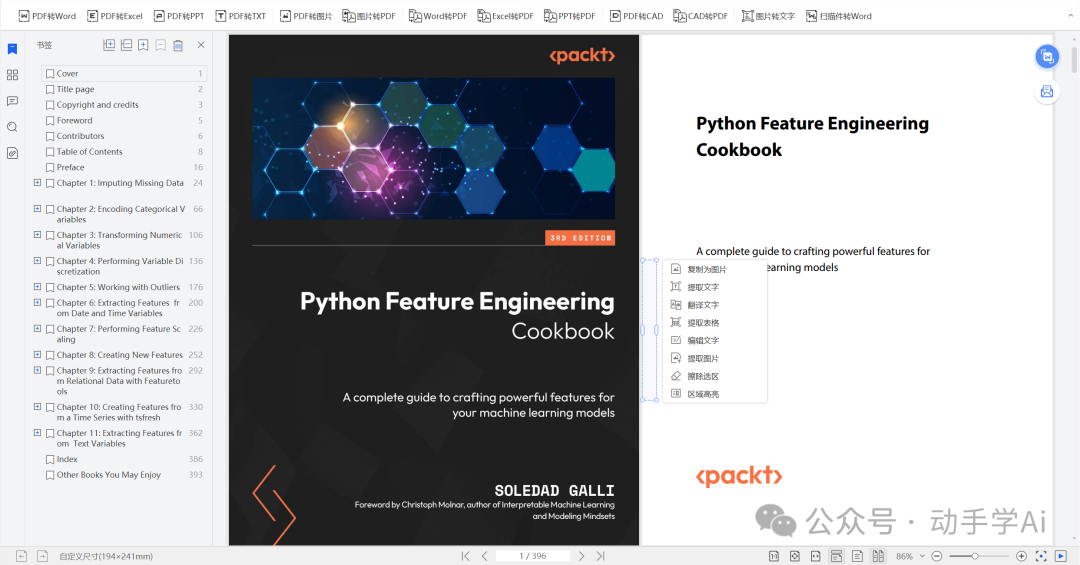Select the Word转PDF converter

click(x=437, y=16)
